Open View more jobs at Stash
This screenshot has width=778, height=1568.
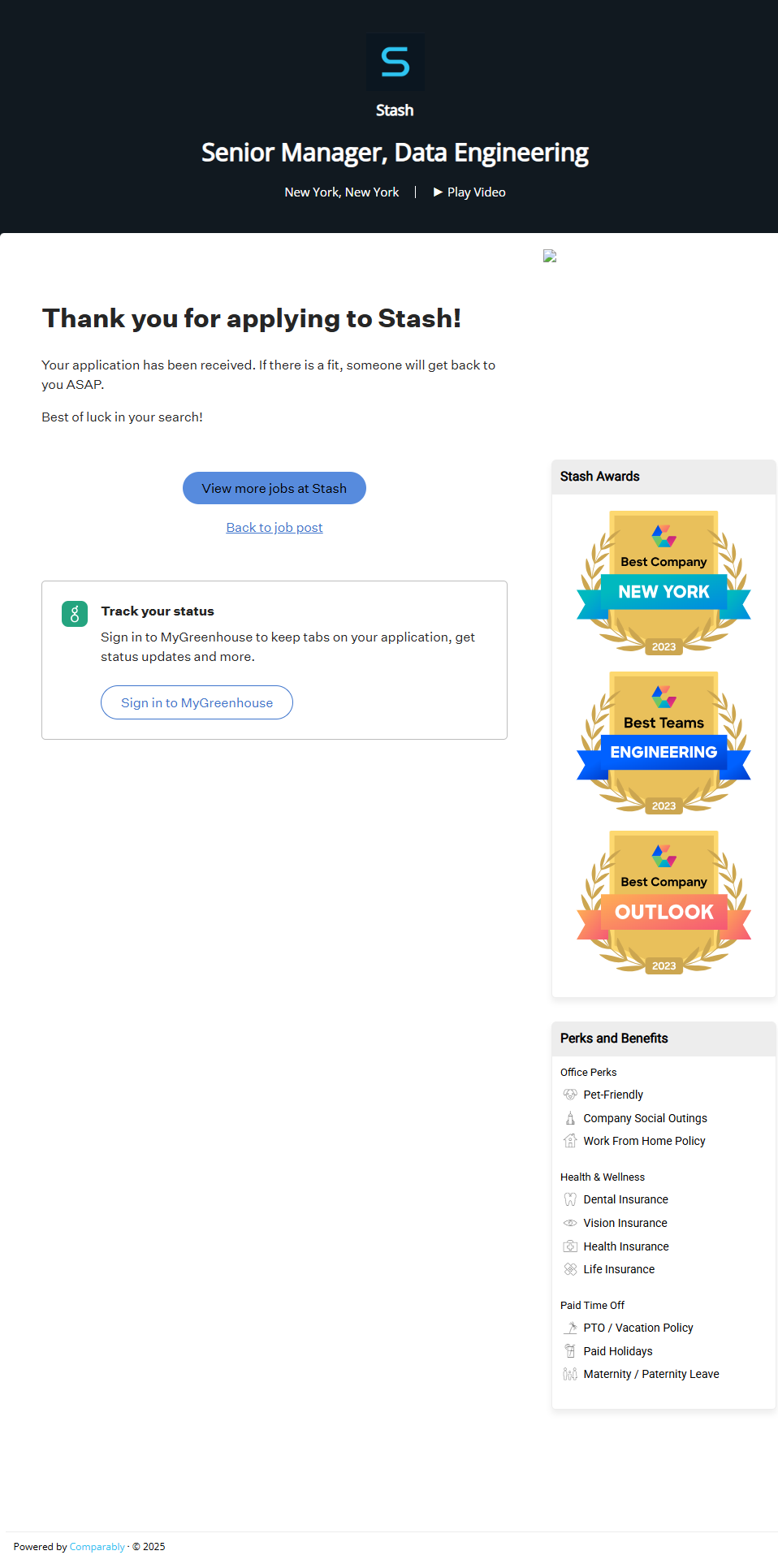tap(274, 488)
